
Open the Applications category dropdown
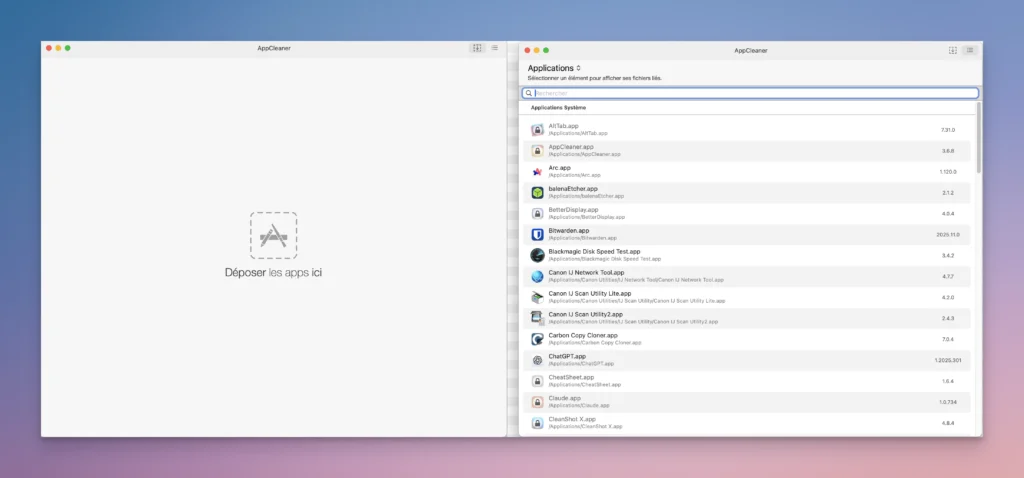pyautogui.click(x=554, y=68)
